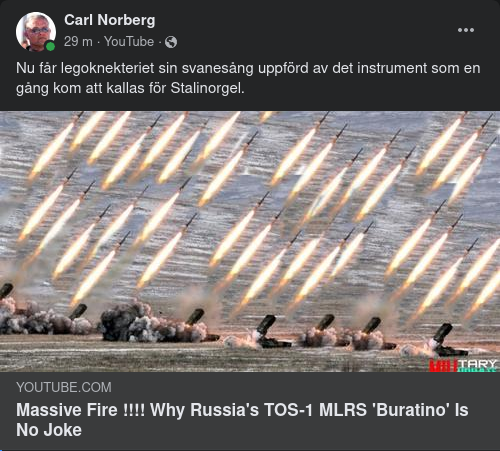The width and height of the screenshot is (500, 451).
Task: Click the green online status dot
Action: (50, 47)
